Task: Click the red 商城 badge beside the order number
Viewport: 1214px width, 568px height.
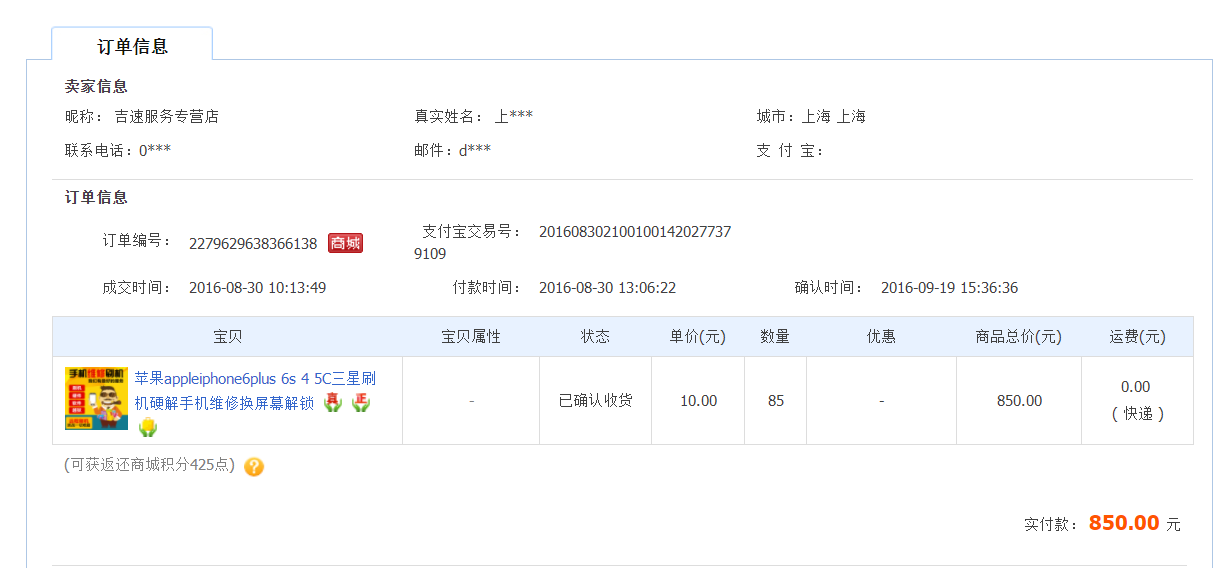Action: (345, 243)
